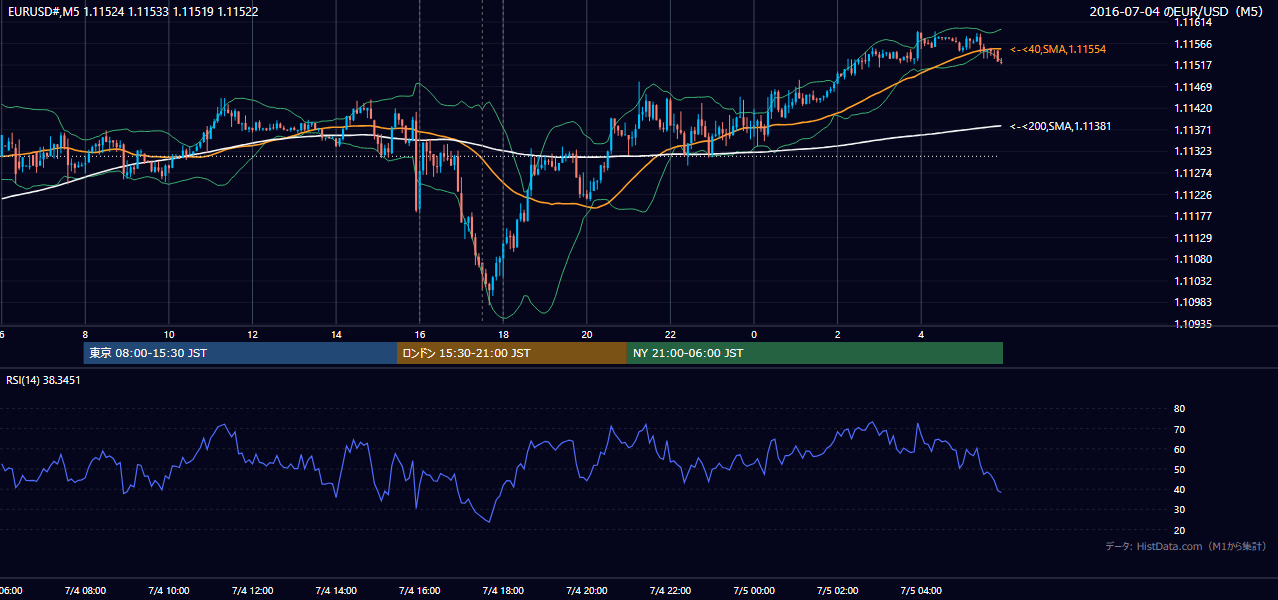Click the 7/4 14:00 bottom time label
The width and height of the screenshot is (1278, 600).
tap(336, 591)
